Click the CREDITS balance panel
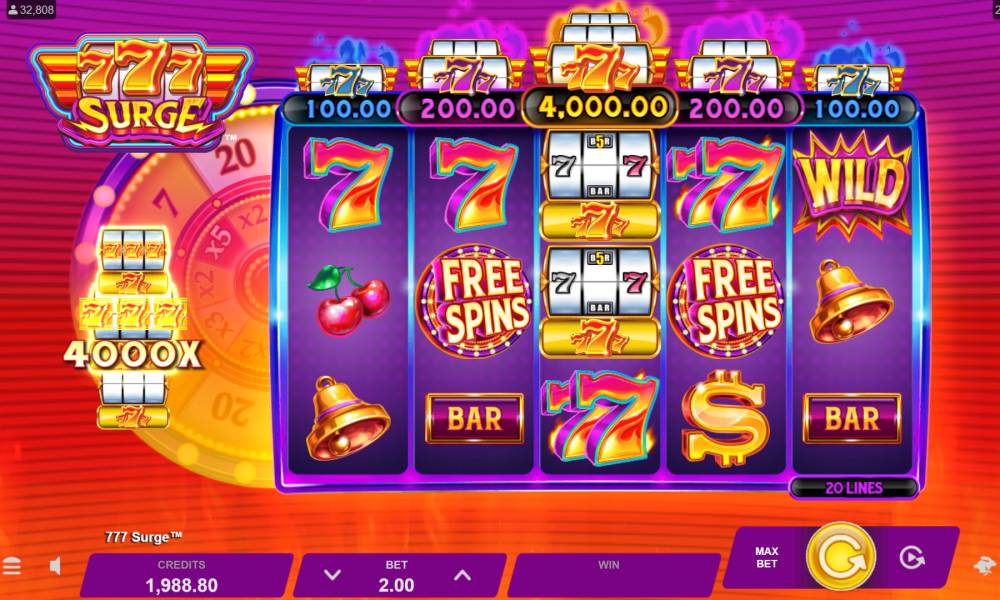This screenshot has height=600, width=1000. point(184,575)
